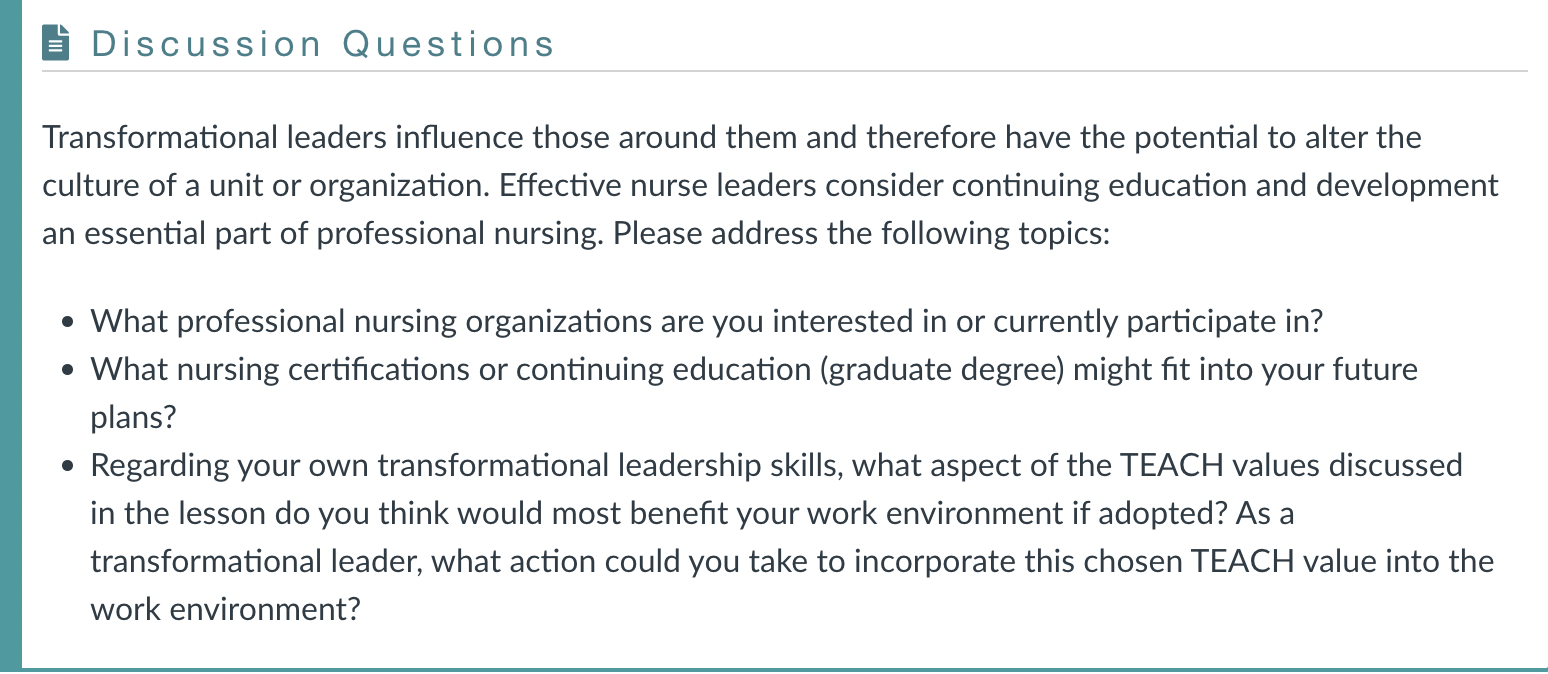
Task: Click the phrase 'work environment?' at the end
Action: coord(225,609)
